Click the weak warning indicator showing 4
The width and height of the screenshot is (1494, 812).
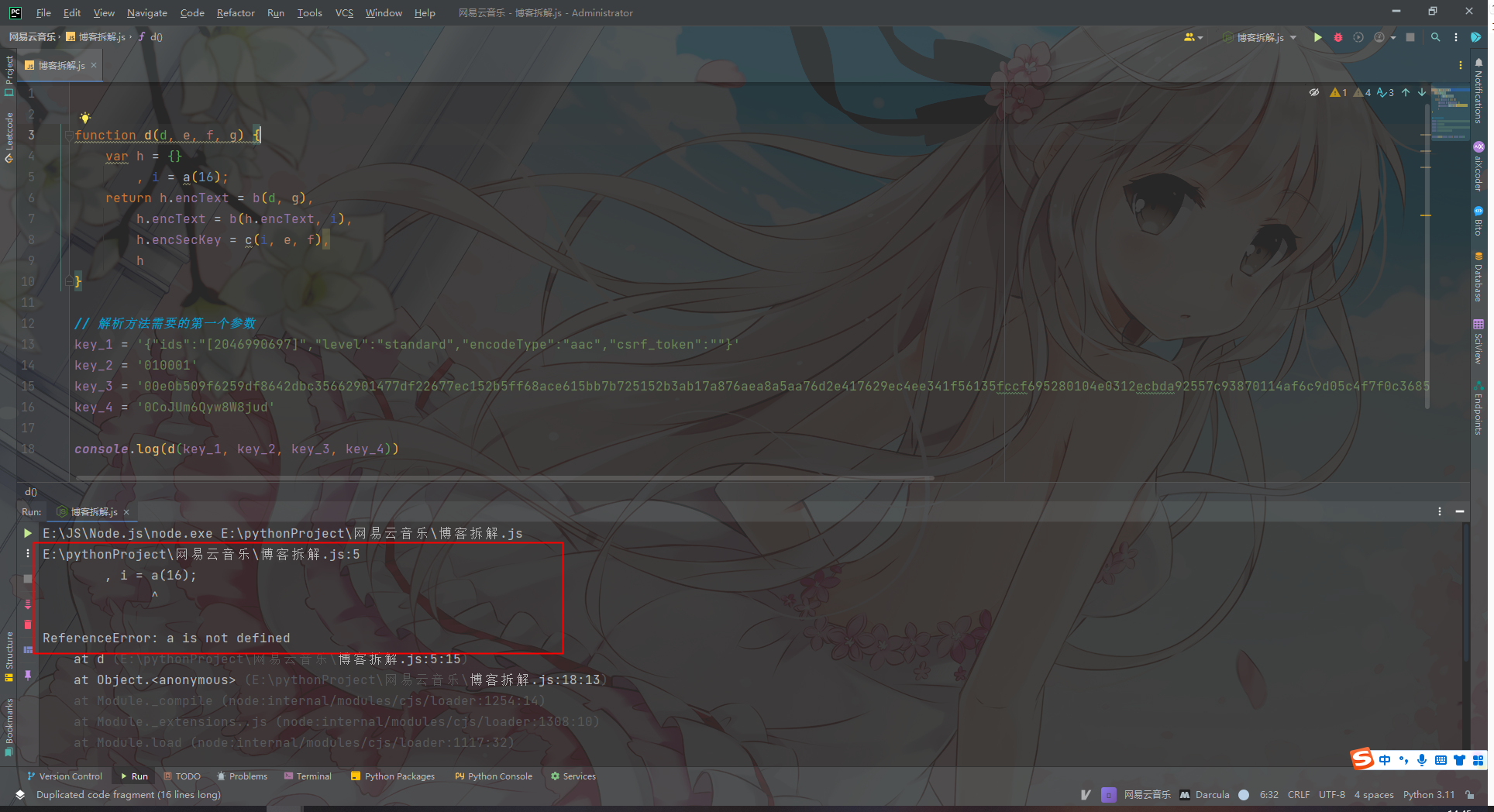tap(1362, 92)
